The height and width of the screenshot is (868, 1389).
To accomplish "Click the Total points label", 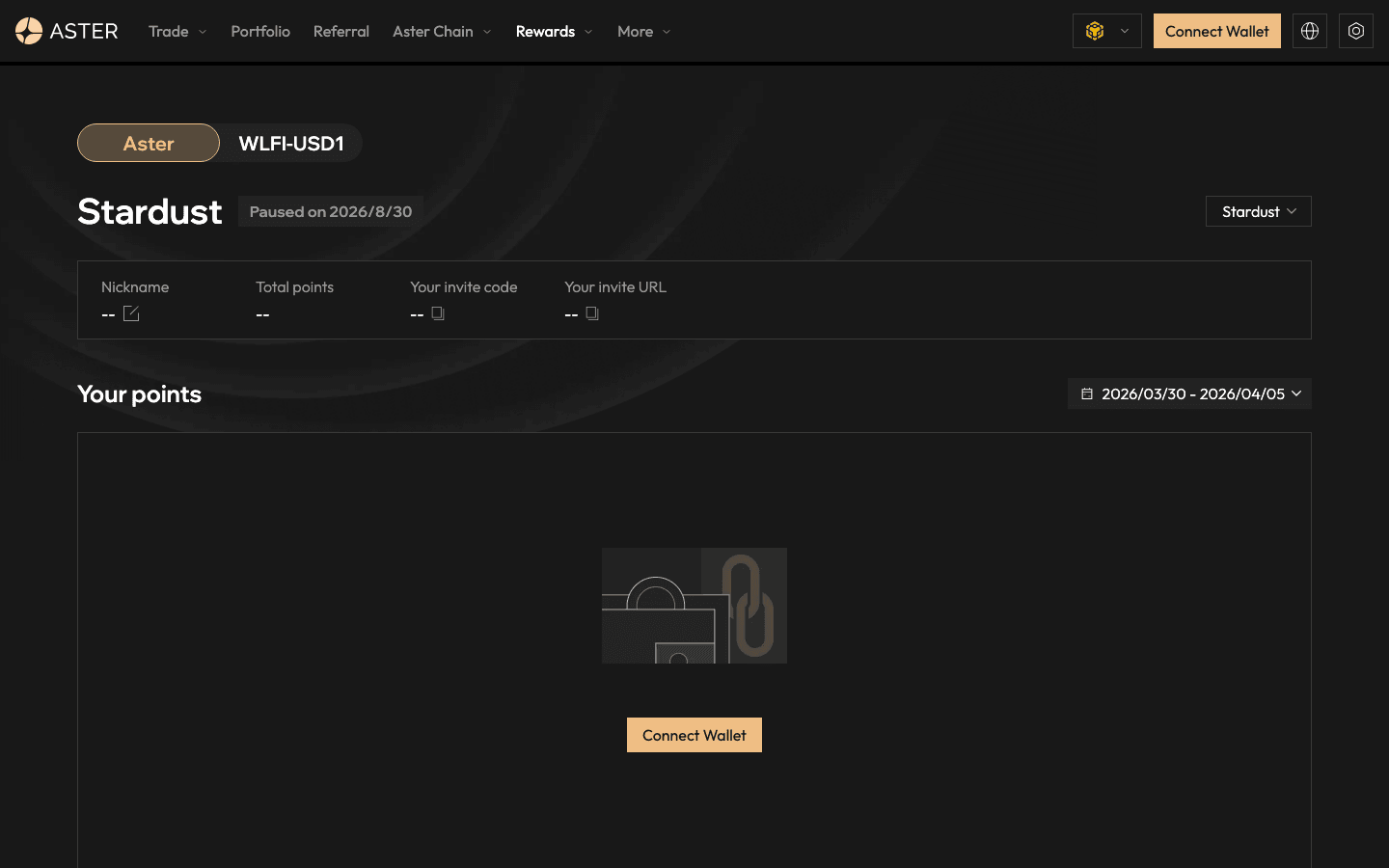I will click(294, 286).
